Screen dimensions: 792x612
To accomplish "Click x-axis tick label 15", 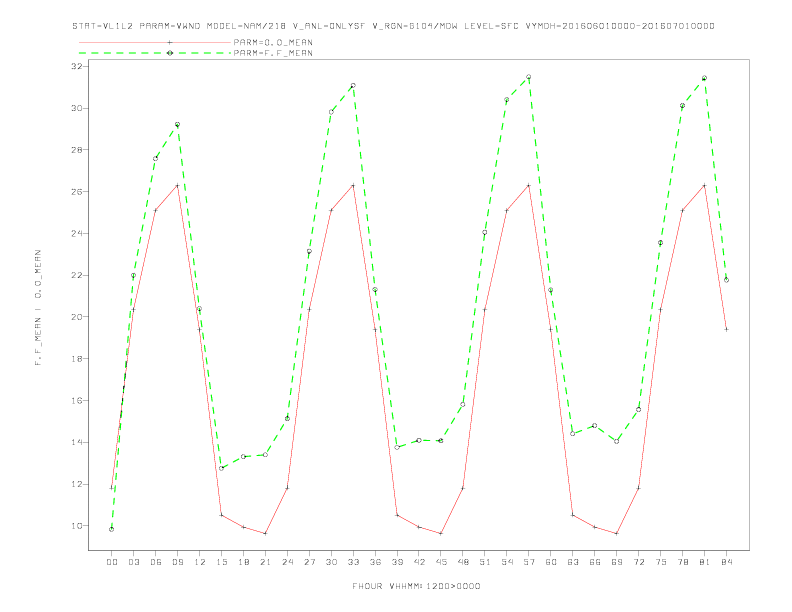I will click(221, 562).
